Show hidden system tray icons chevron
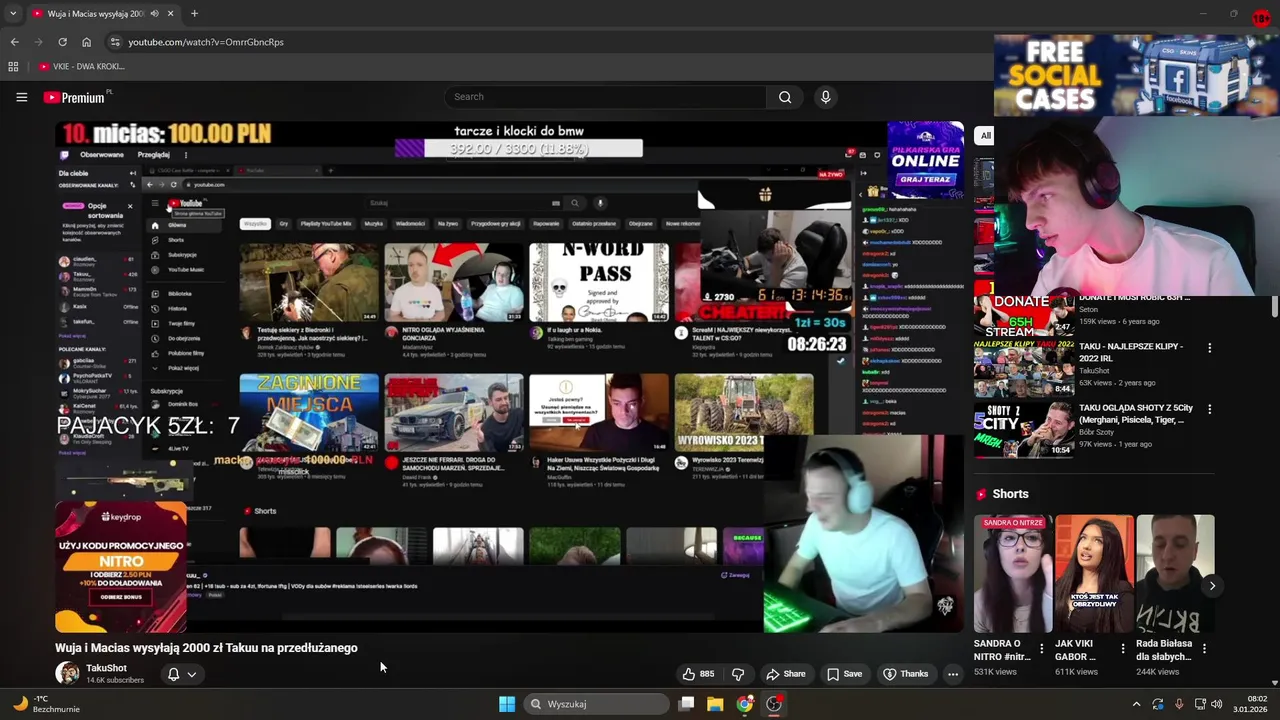 tap(1136, 704)
